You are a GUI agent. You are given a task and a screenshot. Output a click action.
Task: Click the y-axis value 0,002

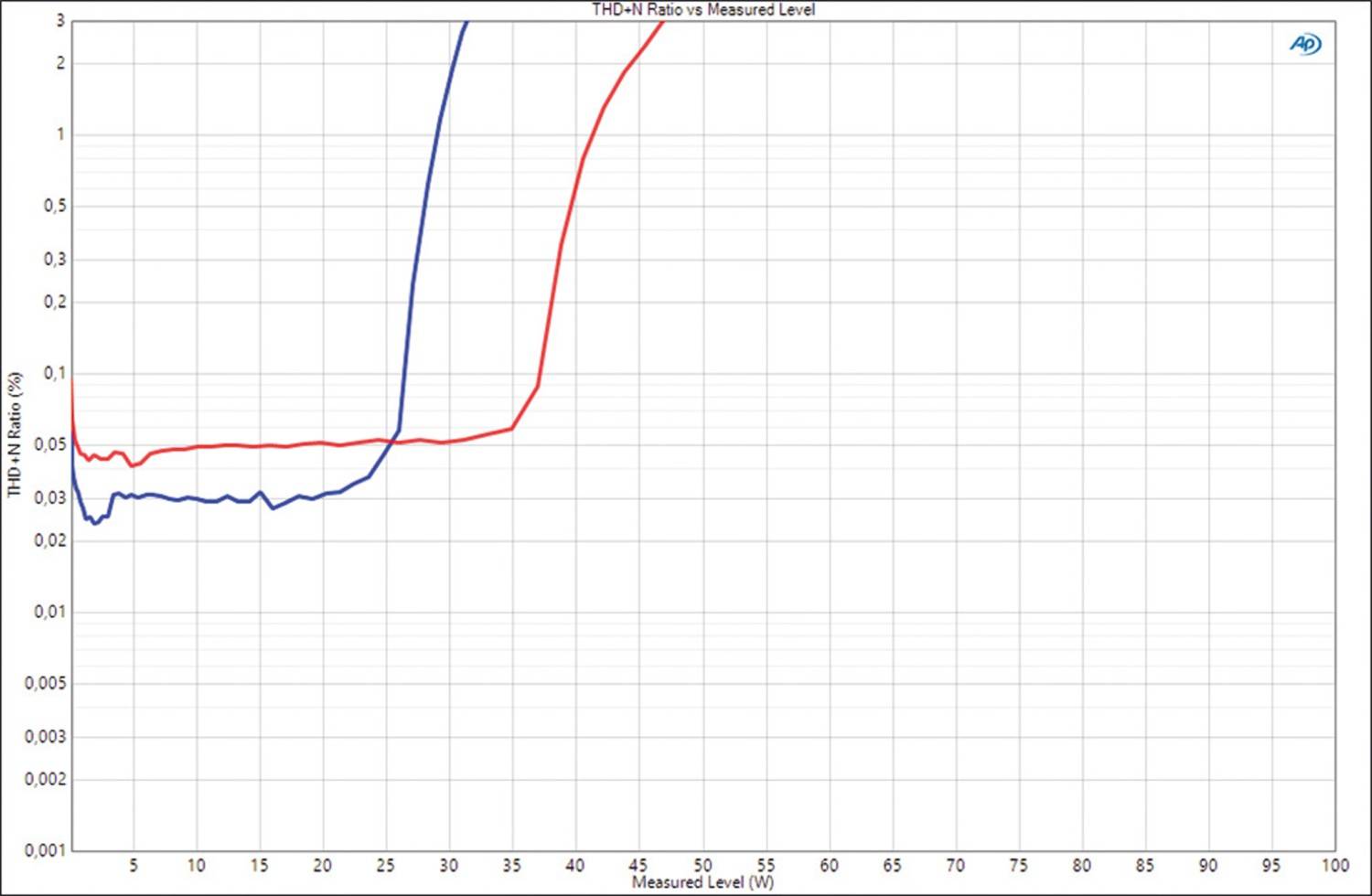coord(46,779)
